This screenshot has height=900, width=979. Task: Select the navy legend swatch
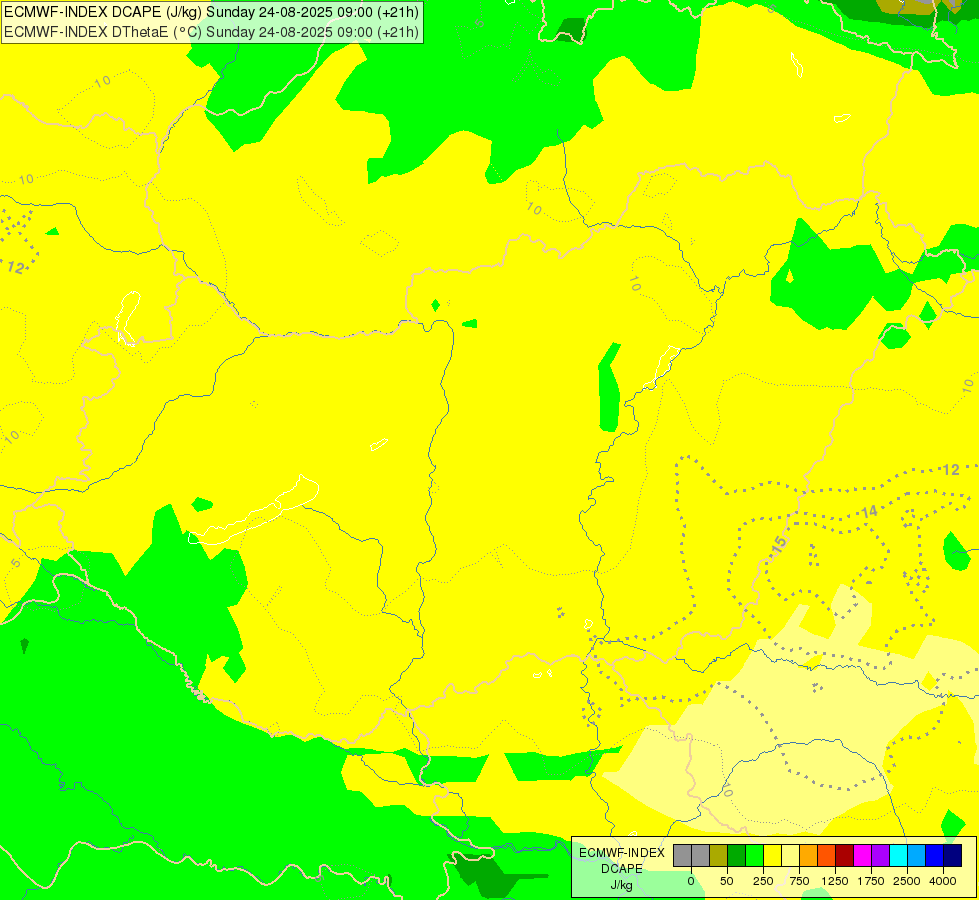[953, 856]
